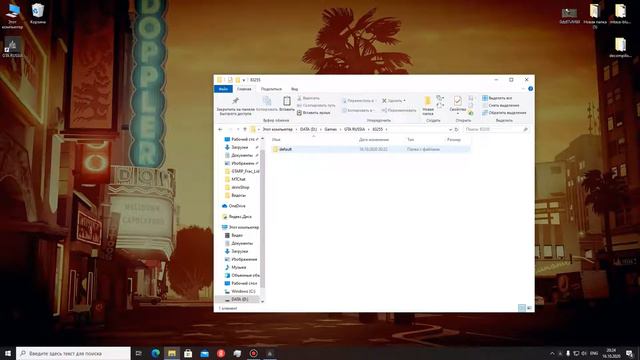The width and height of the screenshot is (640, 360).
Task: Click Скопировать путь (Copy path)
Action: [316, 105]
